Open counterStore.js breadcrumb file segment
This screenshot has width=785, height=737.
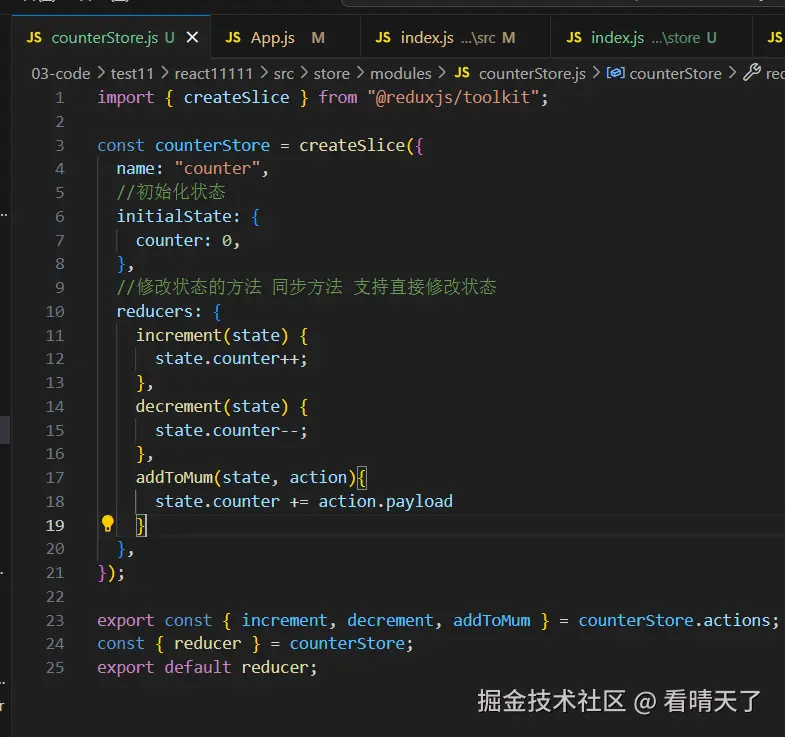point(532,74)
